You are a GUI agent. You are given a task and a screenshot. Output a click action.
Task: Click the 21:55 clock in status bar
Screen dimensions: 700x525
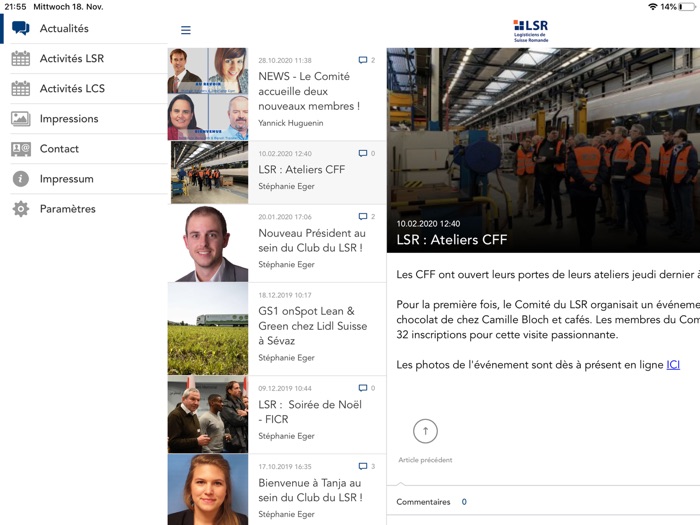click(x=15, y=7)
